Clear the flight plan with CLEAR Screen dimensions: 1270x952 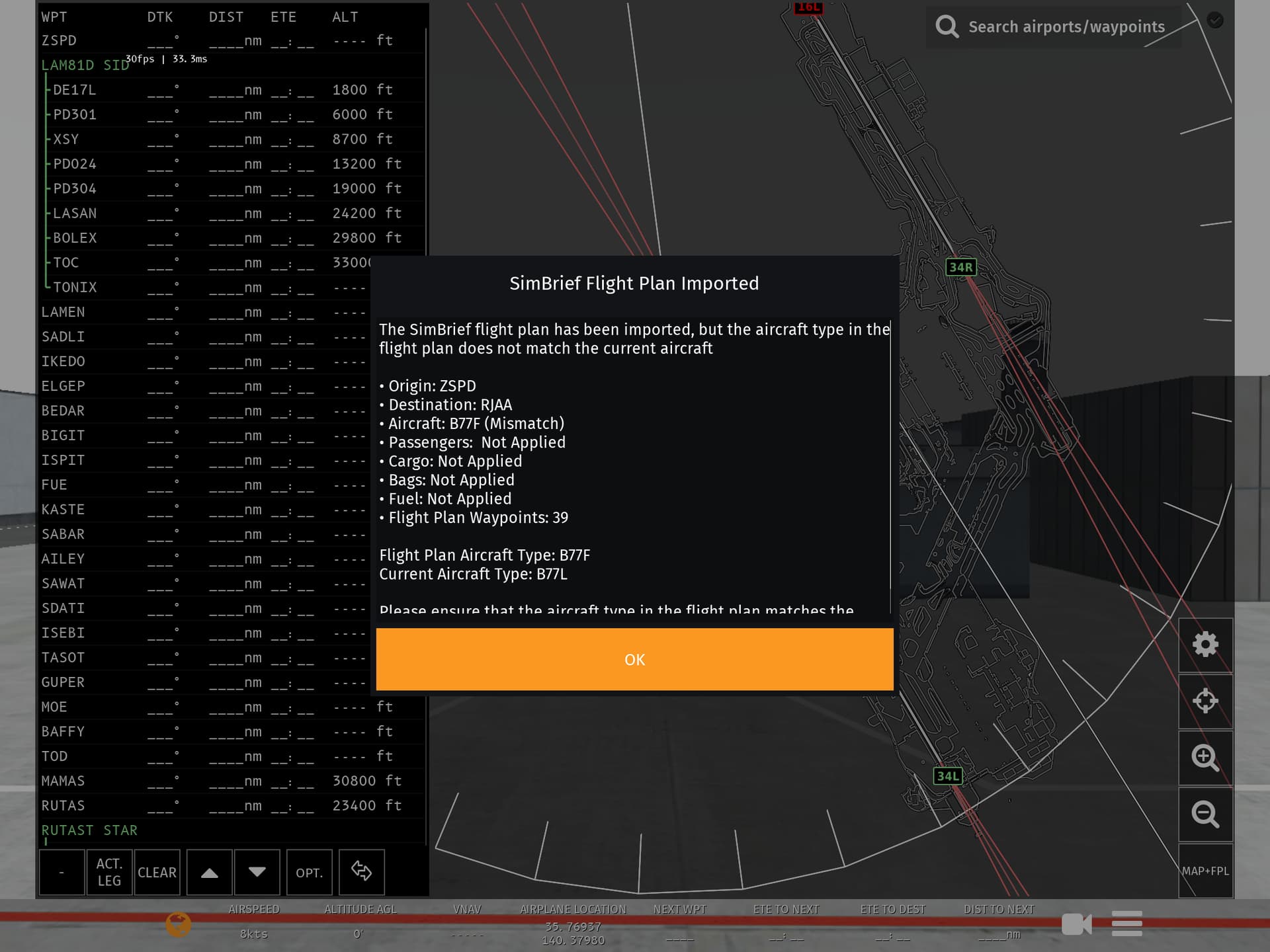click(157, 872)
